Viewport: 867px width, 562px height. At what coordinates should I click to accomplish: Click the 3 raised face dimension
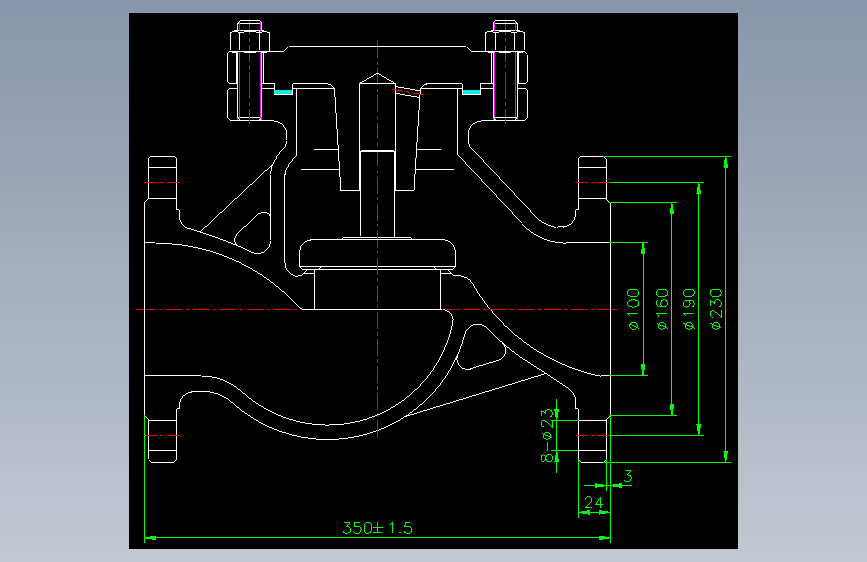[628, 476]
